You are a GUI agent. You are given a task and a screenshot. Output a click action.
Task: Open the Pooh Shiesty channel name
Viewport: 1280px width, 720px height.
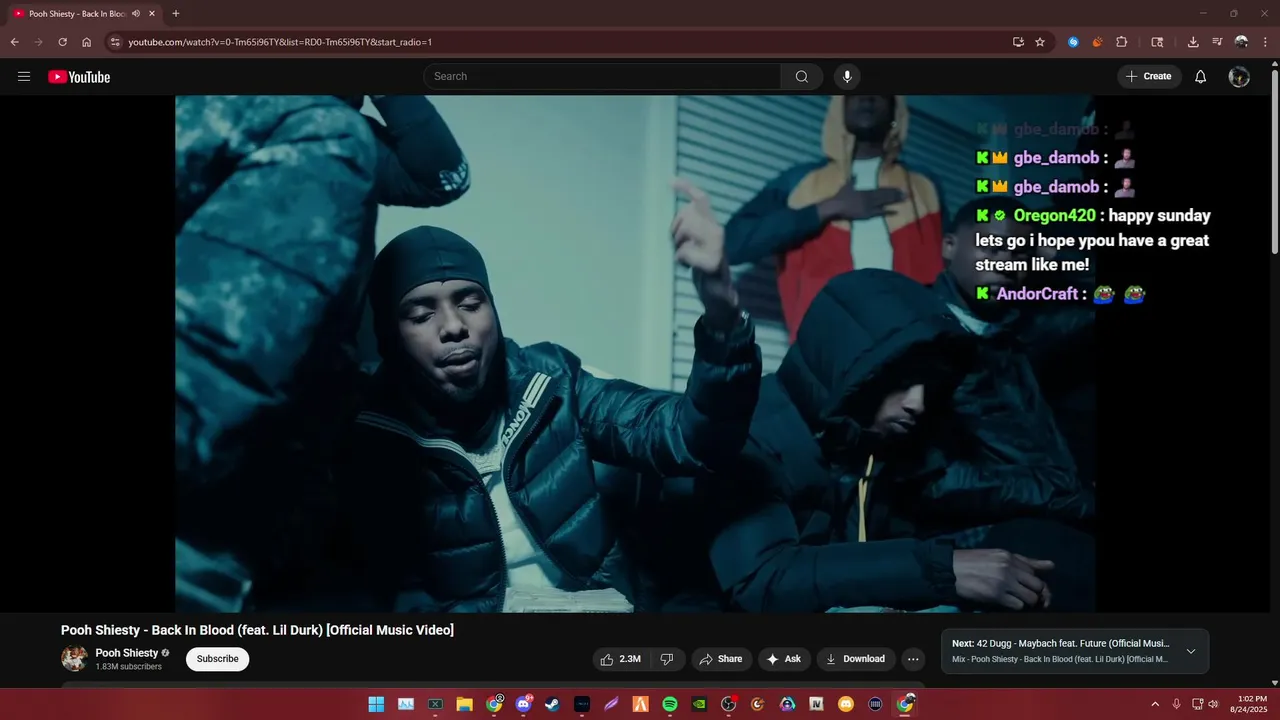pyautogui.click(x=126, y=653)
